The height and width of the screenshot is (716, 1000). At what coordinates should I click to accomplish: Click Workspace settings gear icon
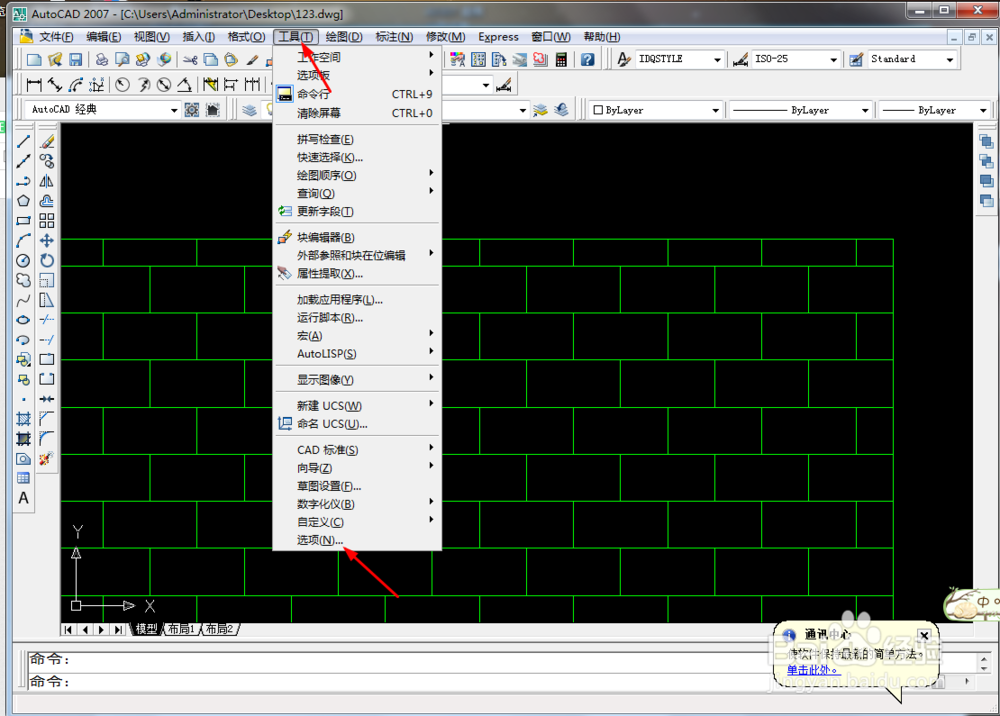click(x=192, y=110)
